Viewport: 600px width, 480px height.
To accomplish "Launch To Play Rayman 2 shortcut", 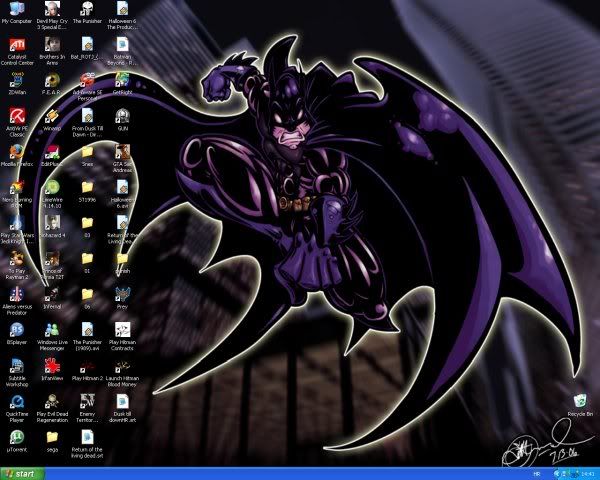I will click(x=17, y=265).
